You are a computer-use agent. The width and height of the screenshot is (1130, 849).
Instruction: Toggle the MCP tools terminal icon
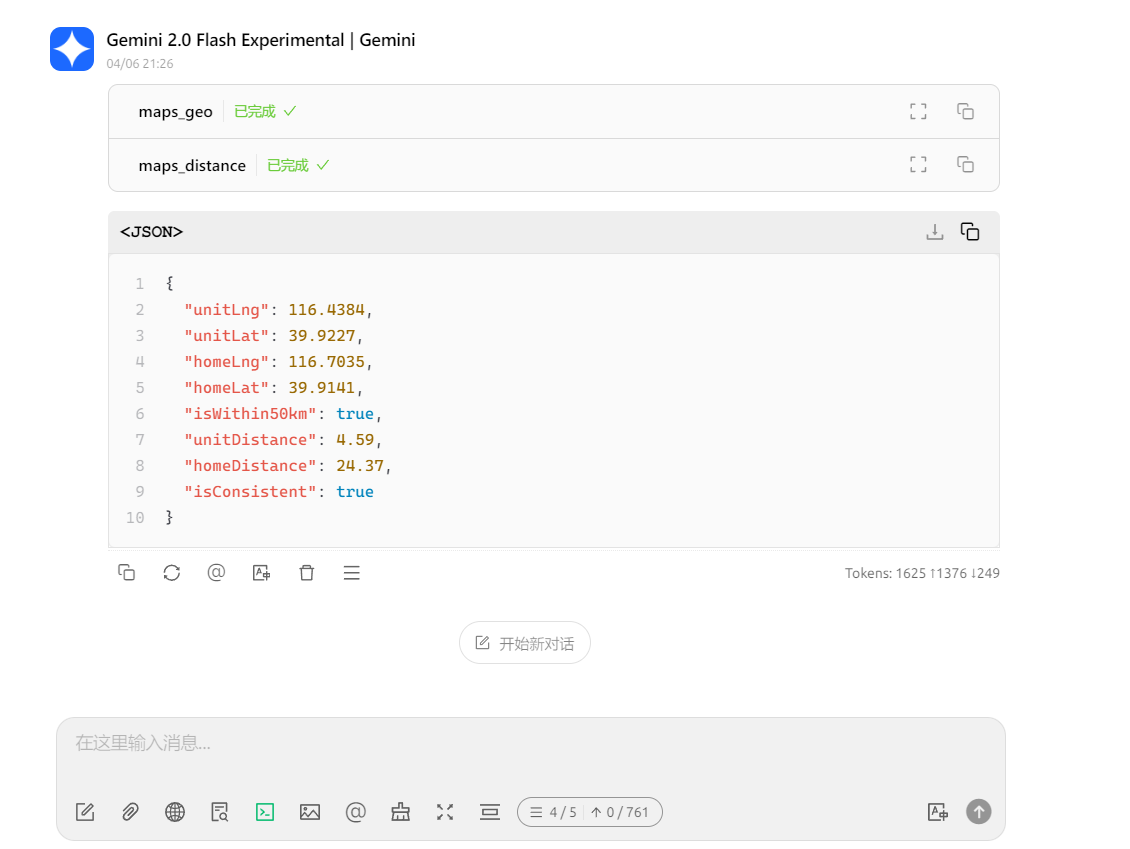(265, 812)
